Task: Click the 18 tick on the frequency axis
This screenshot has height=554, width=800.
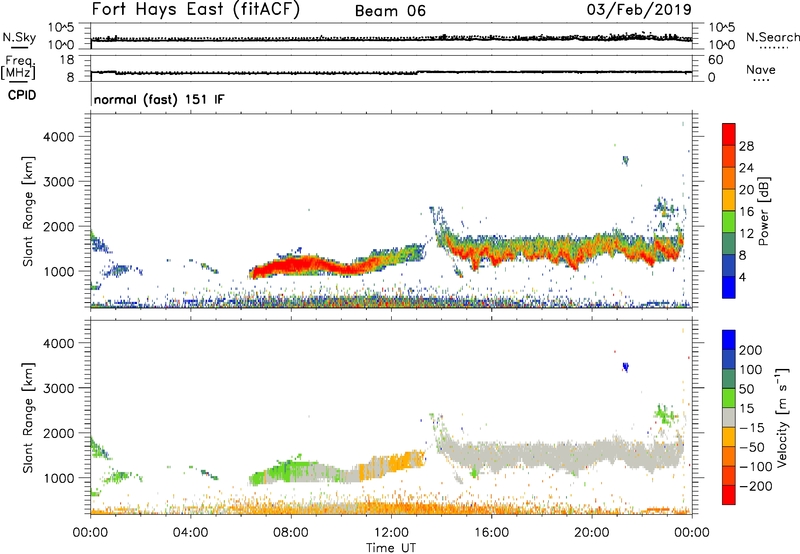Action: coord(67,60)
